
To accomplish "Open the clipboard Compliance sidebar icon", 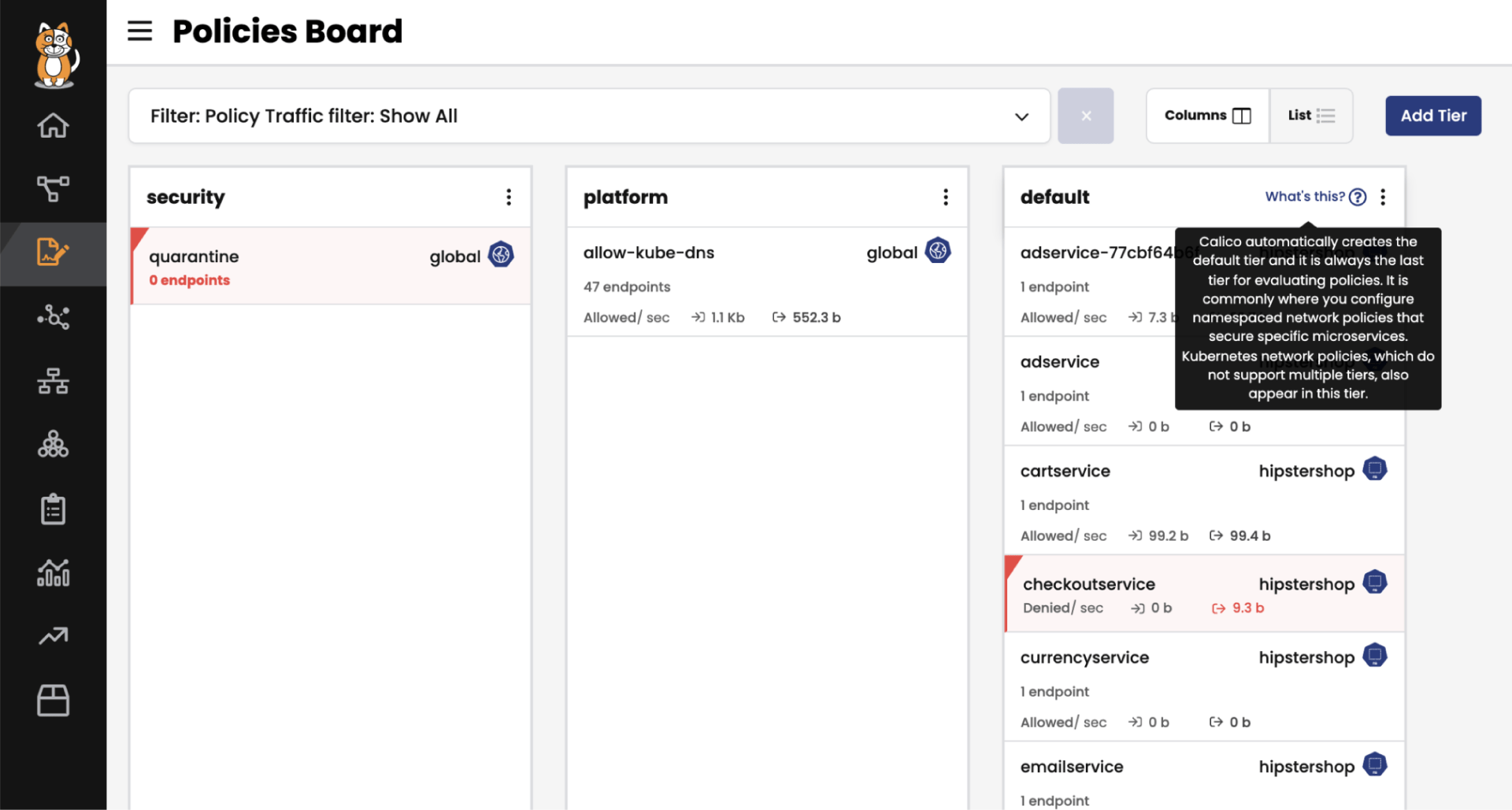I will coord(53,509).
